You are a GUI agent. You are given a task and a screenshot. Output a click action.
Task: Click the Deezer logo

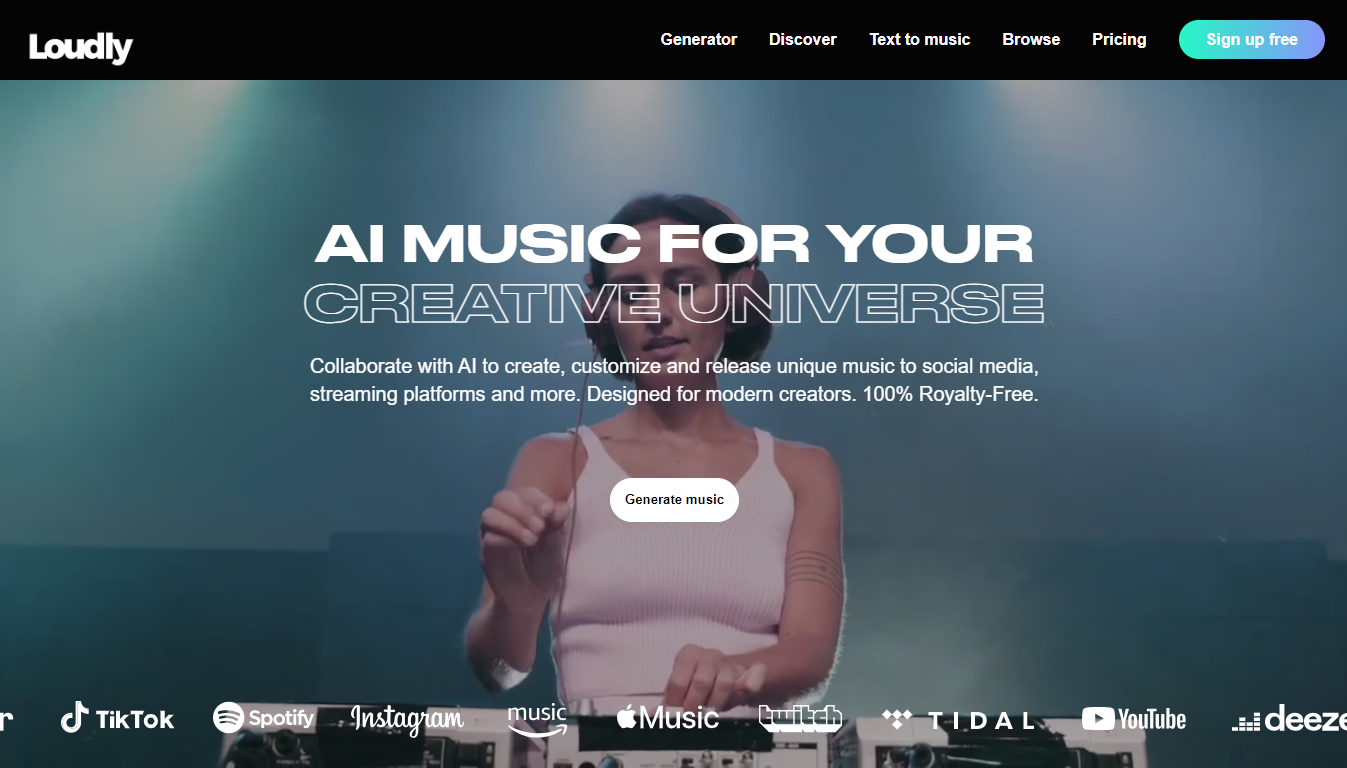(1290, 719)
